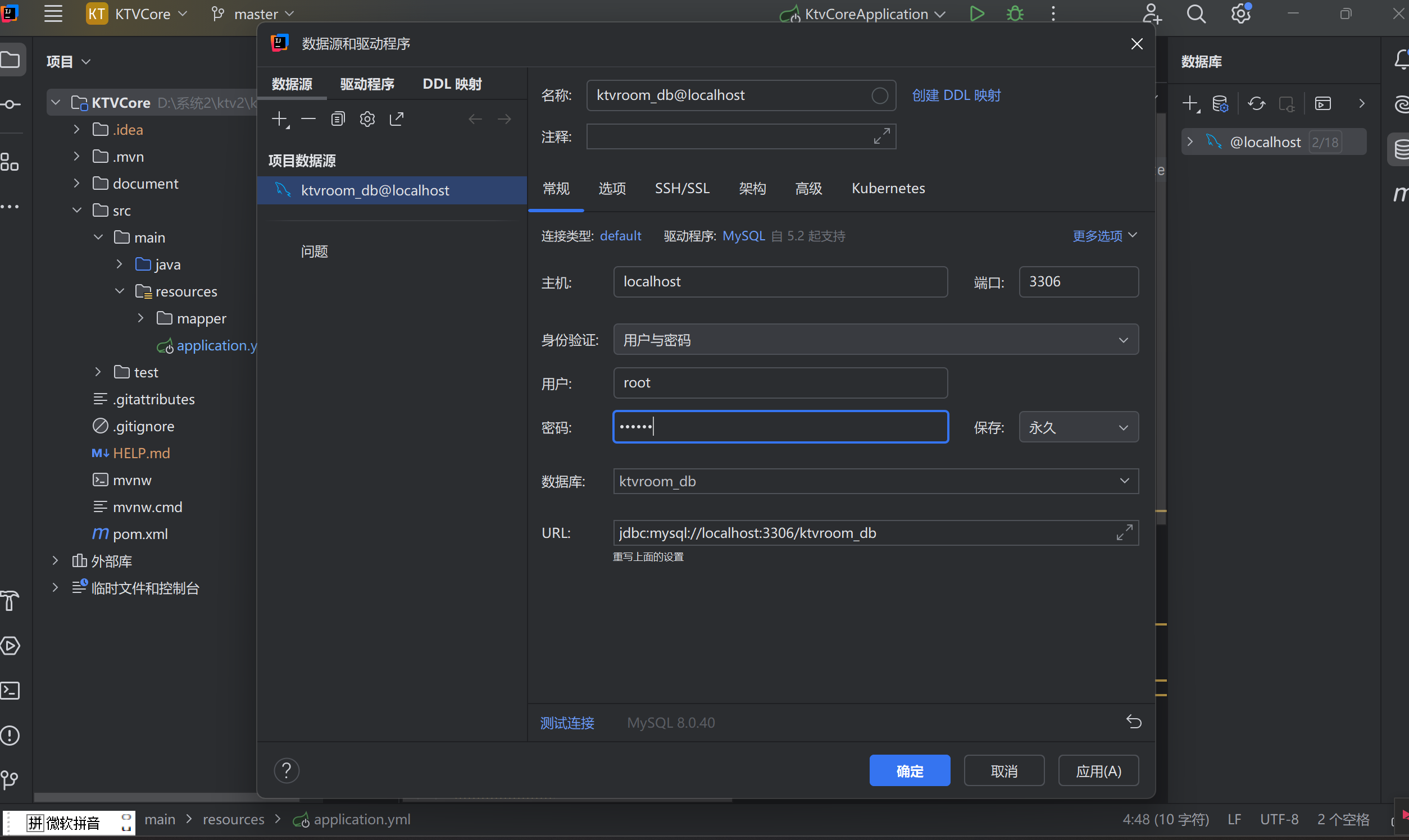
Task: Switch to the 驱动程序 drivers tab
Action: pos(367,84)
